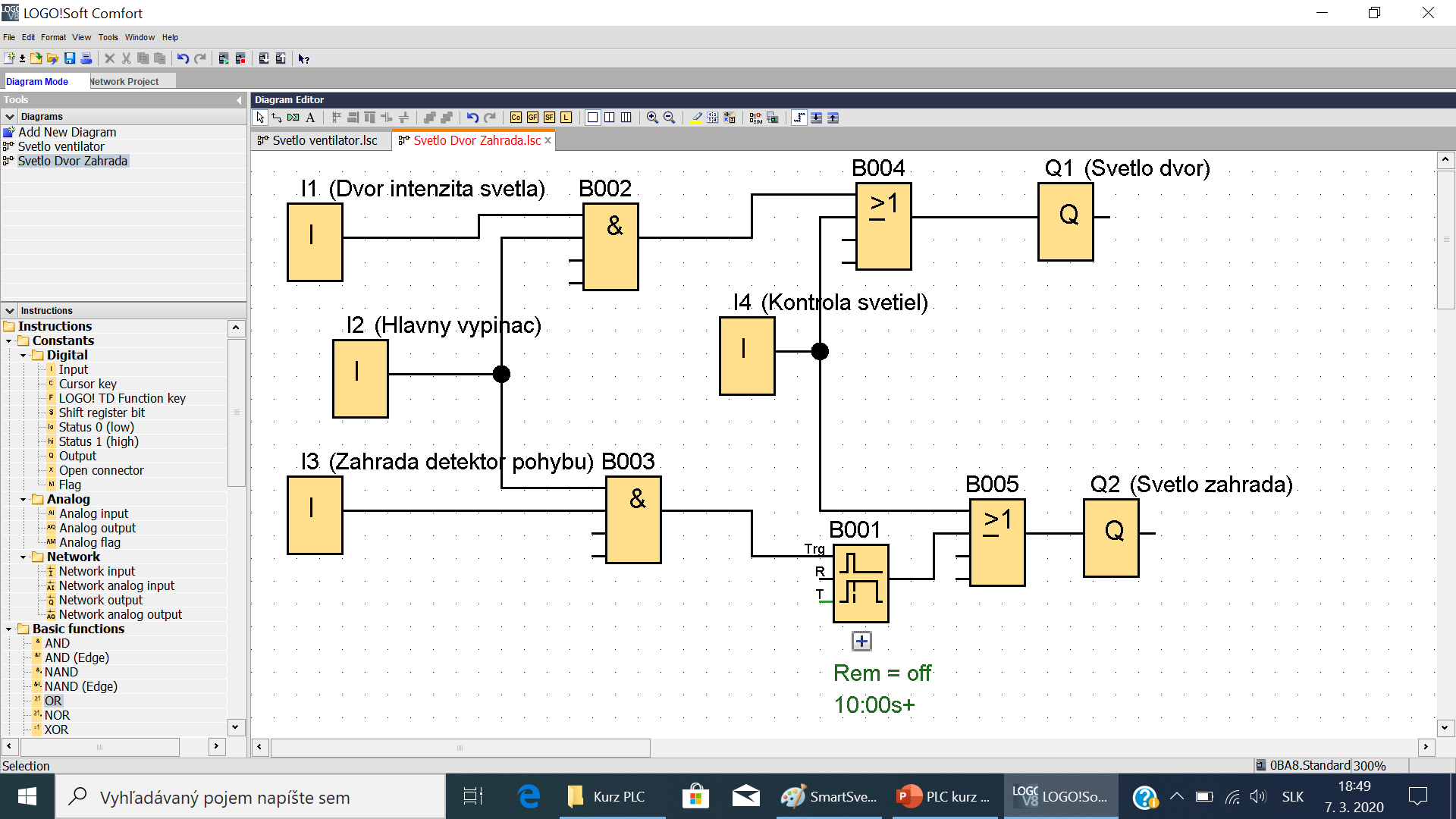Toggle the three-window split view
The height and width of the screenshot is (819, 1456).
(626, 118)
